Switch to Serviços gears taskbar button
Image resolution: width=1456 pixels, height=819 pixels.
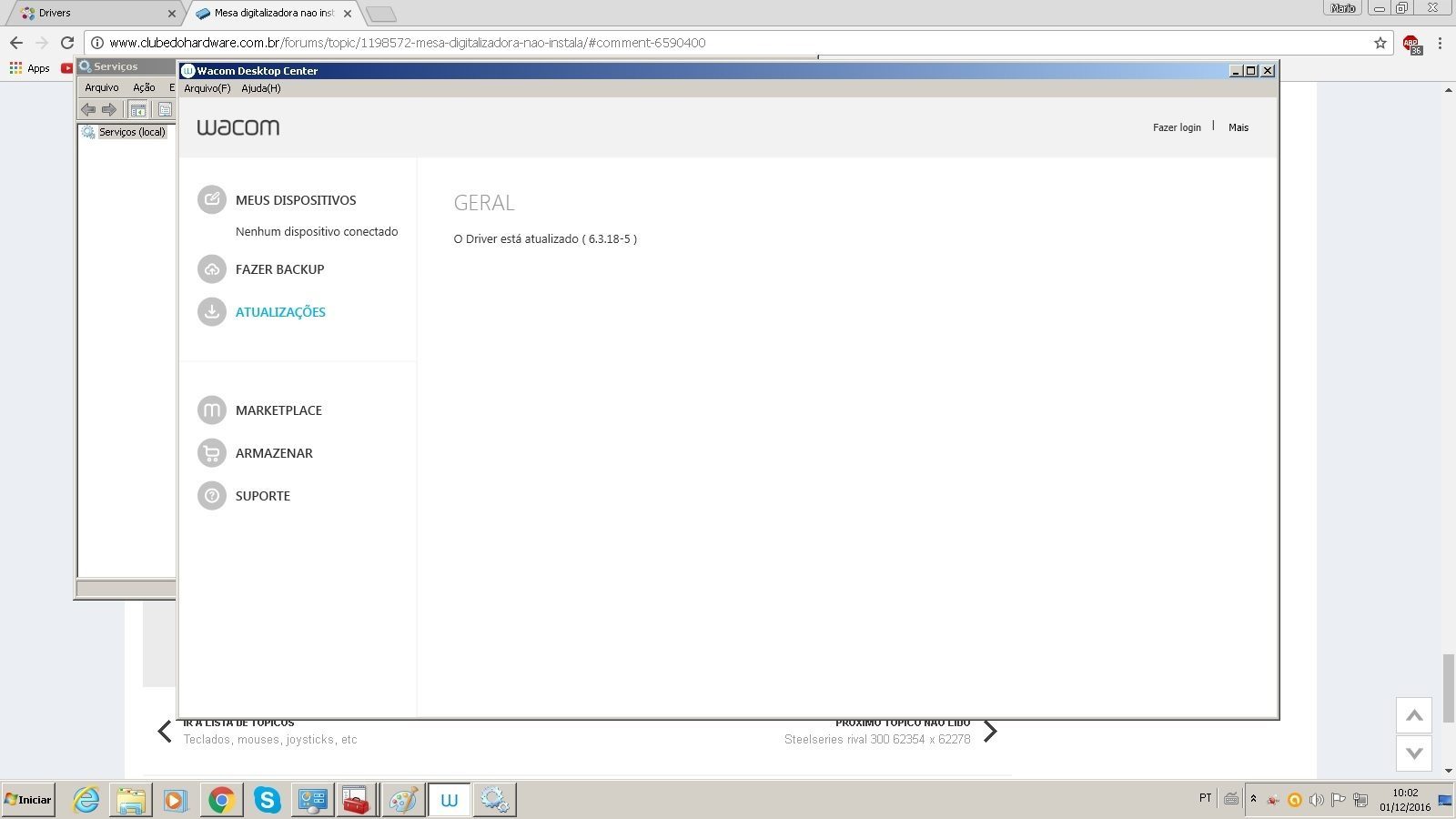pyautogui.click(x=494, y=800)
